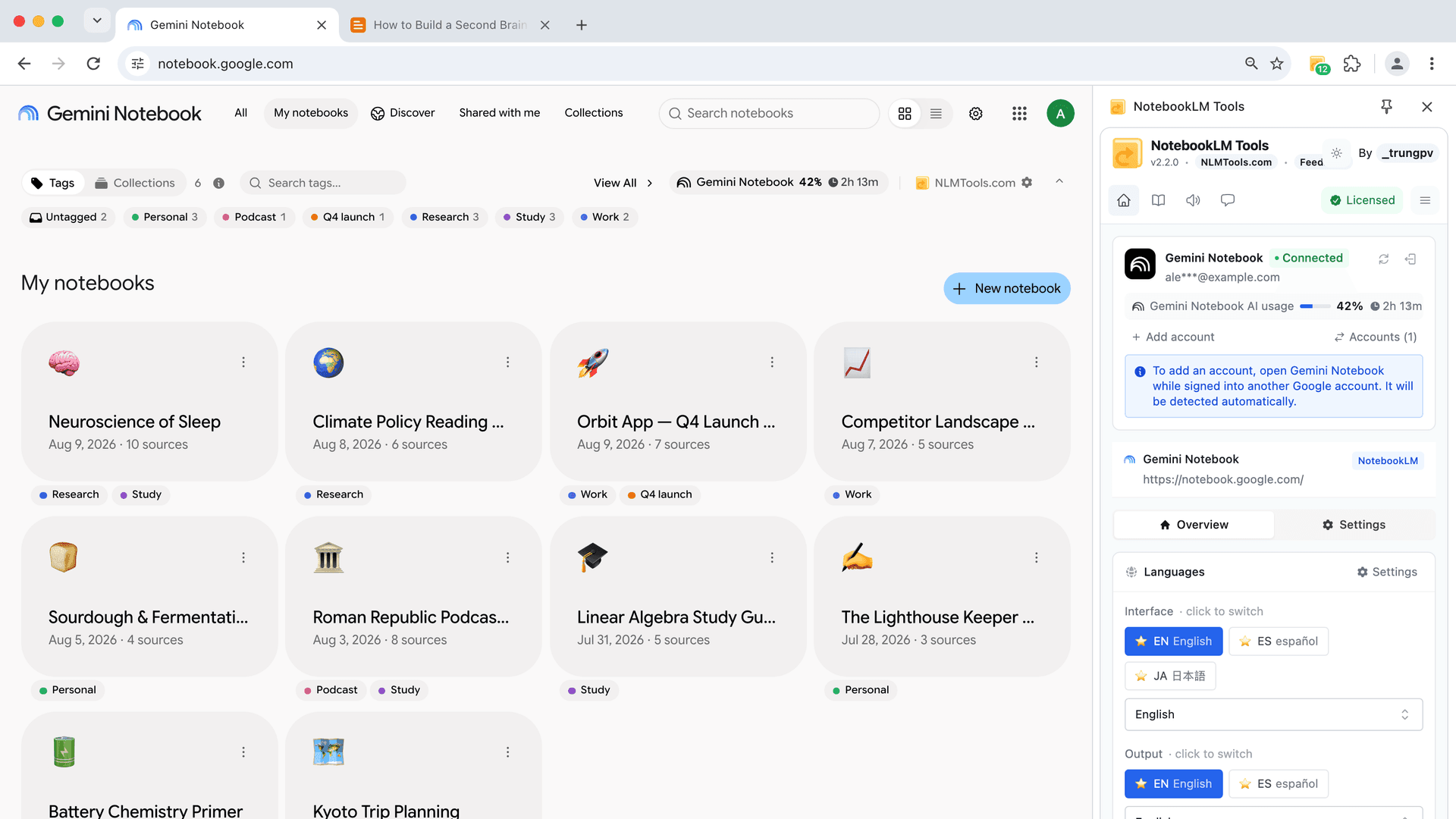Open the book icon tab in NotebookLM Tools
Screen dimensions: 1456x819
click(x=1158, y=200)
